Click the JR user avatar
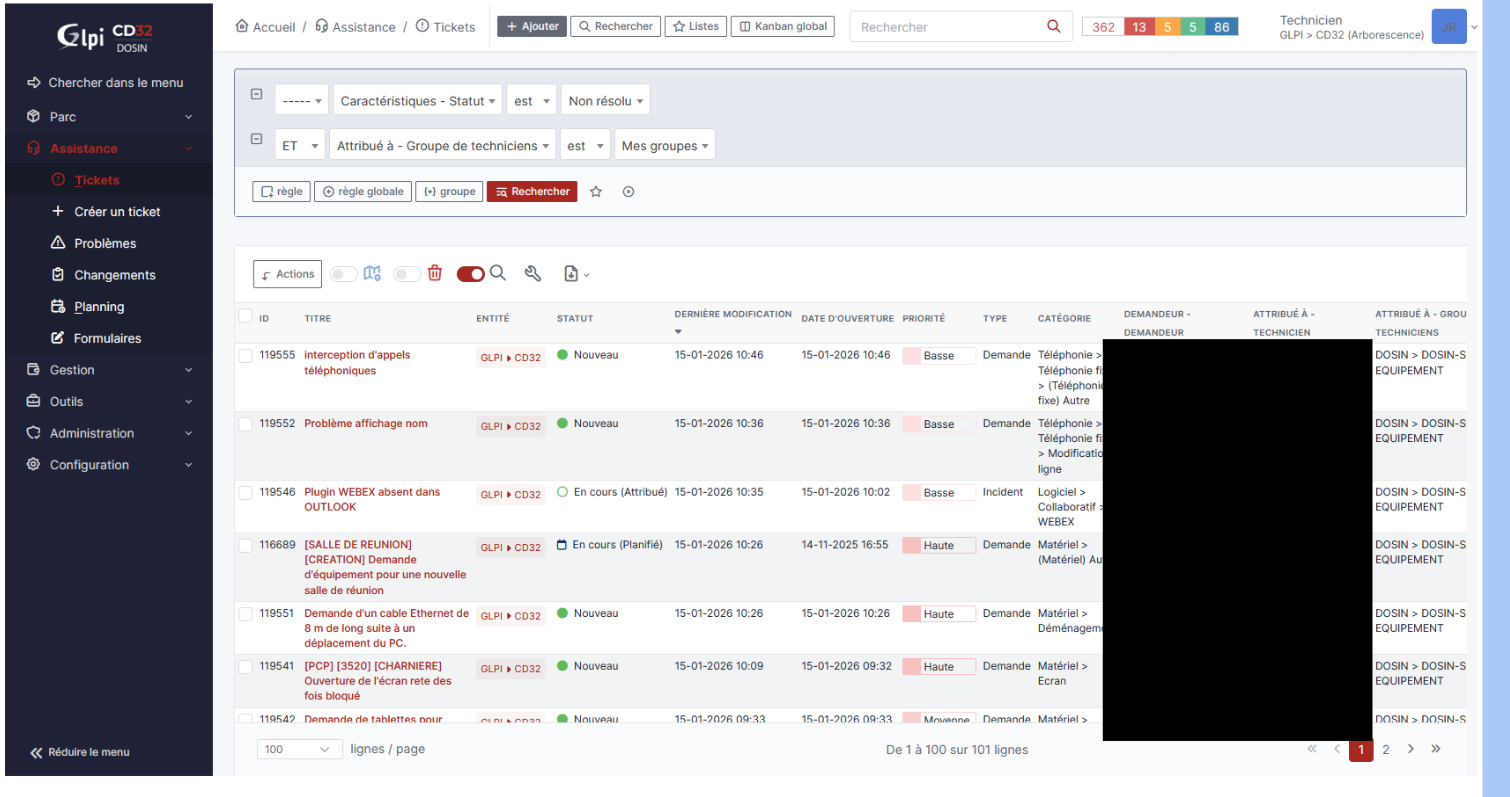 [1449, 27]
